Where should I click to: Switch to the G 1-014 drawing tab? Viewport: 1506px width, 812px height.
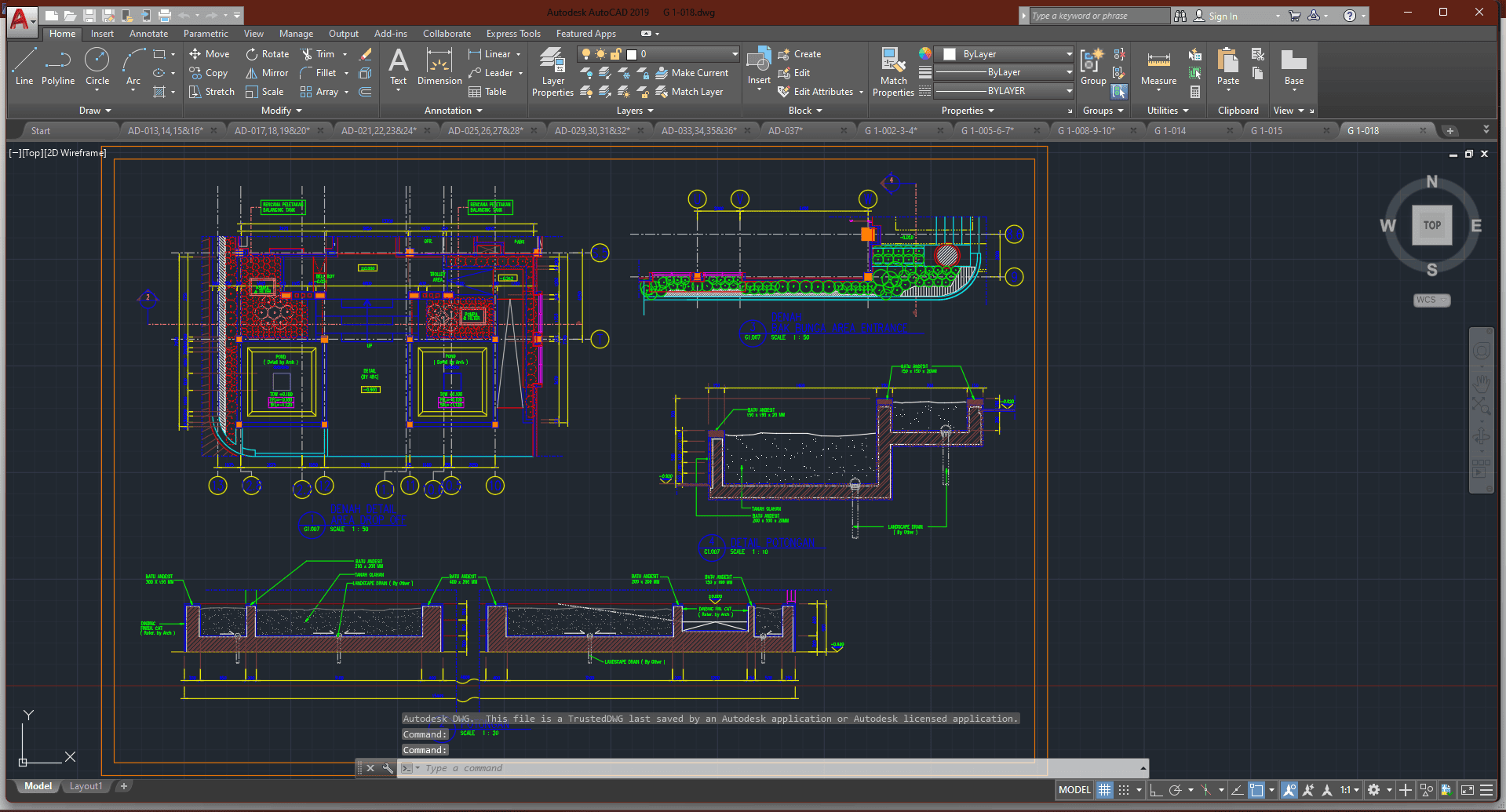1169,131
